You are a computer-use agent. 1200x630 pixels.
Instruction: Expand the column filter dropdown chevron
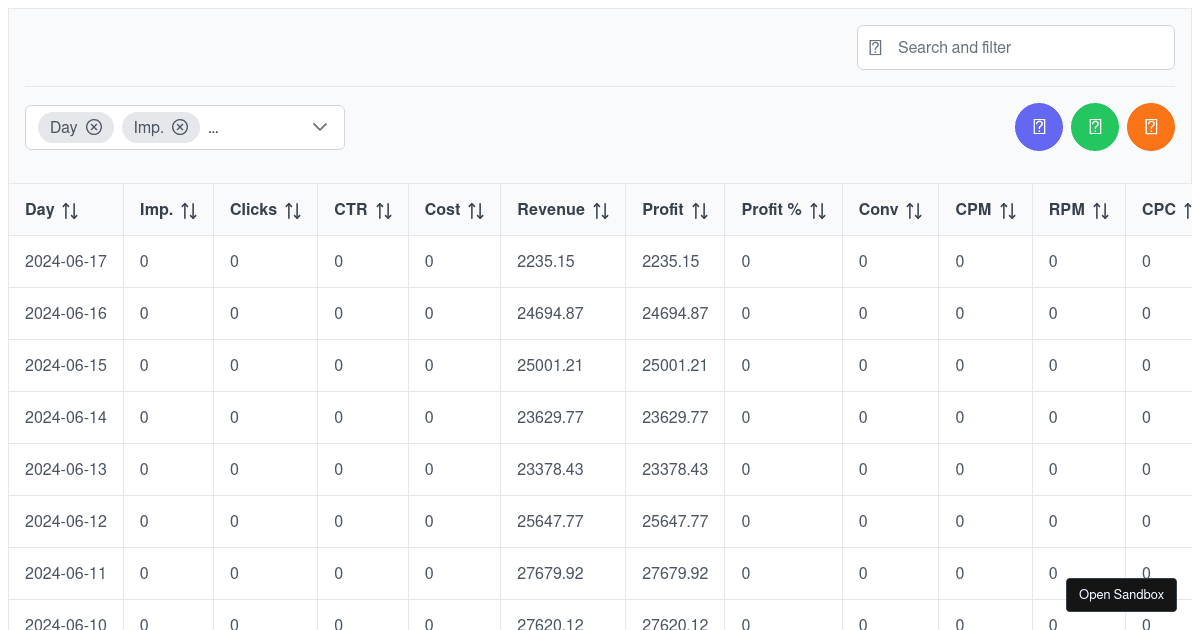[319, 127]
